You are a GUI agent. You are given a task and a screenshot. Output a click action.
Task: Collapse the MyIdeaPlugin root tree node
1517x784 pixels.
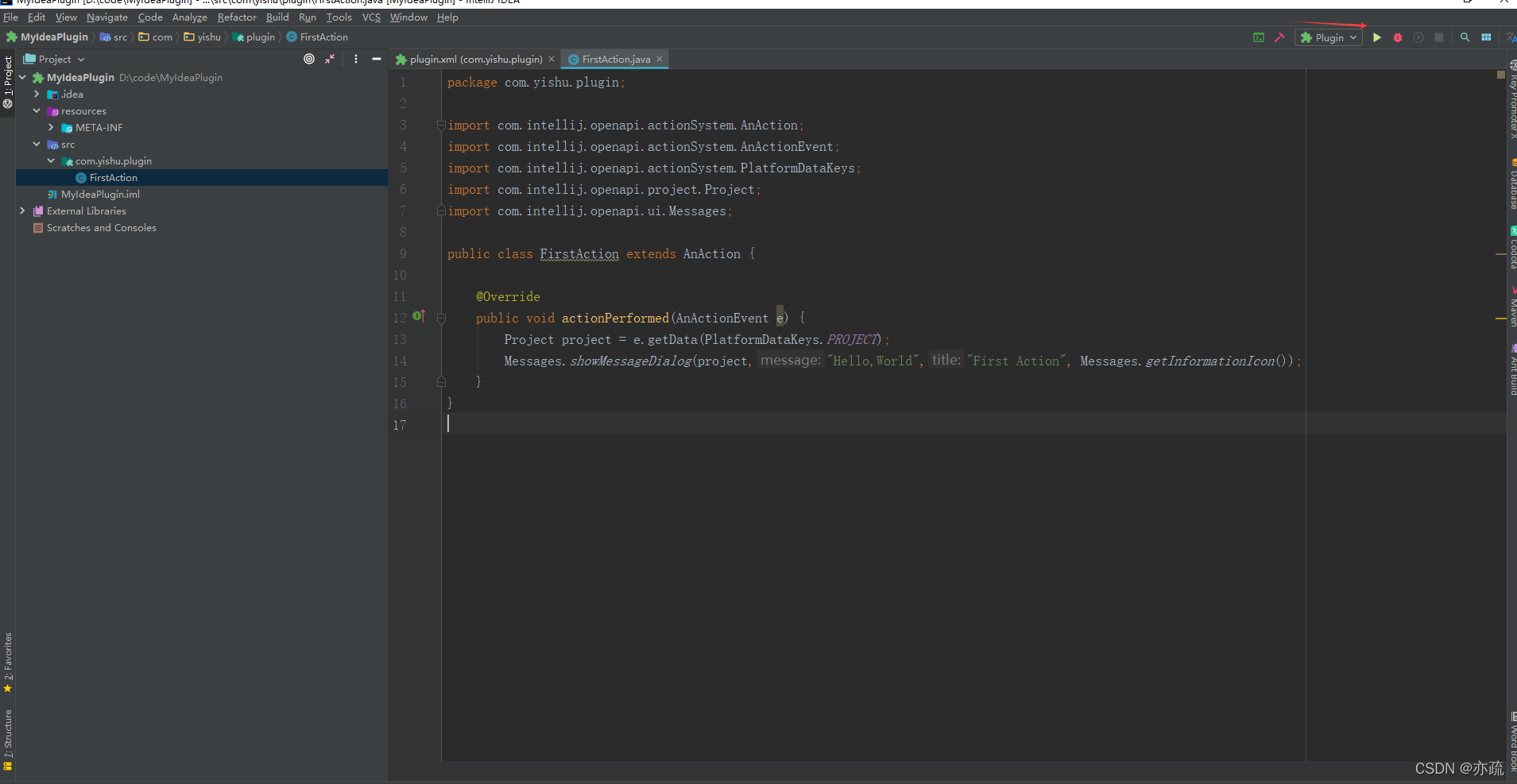click(x=22, y=77)
